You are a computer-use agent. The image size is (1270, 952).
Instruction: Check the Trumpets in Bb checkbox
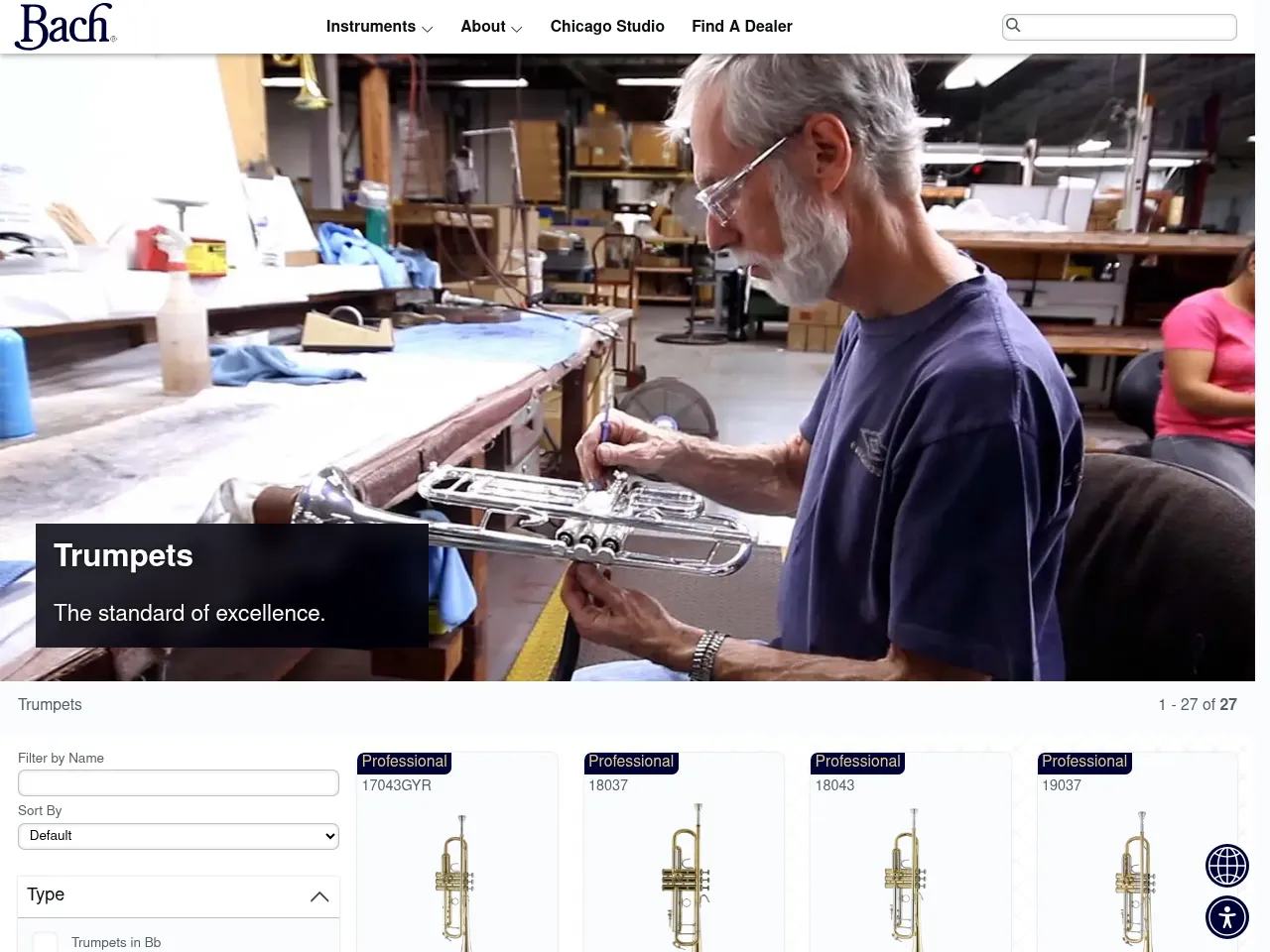(46, 942)
